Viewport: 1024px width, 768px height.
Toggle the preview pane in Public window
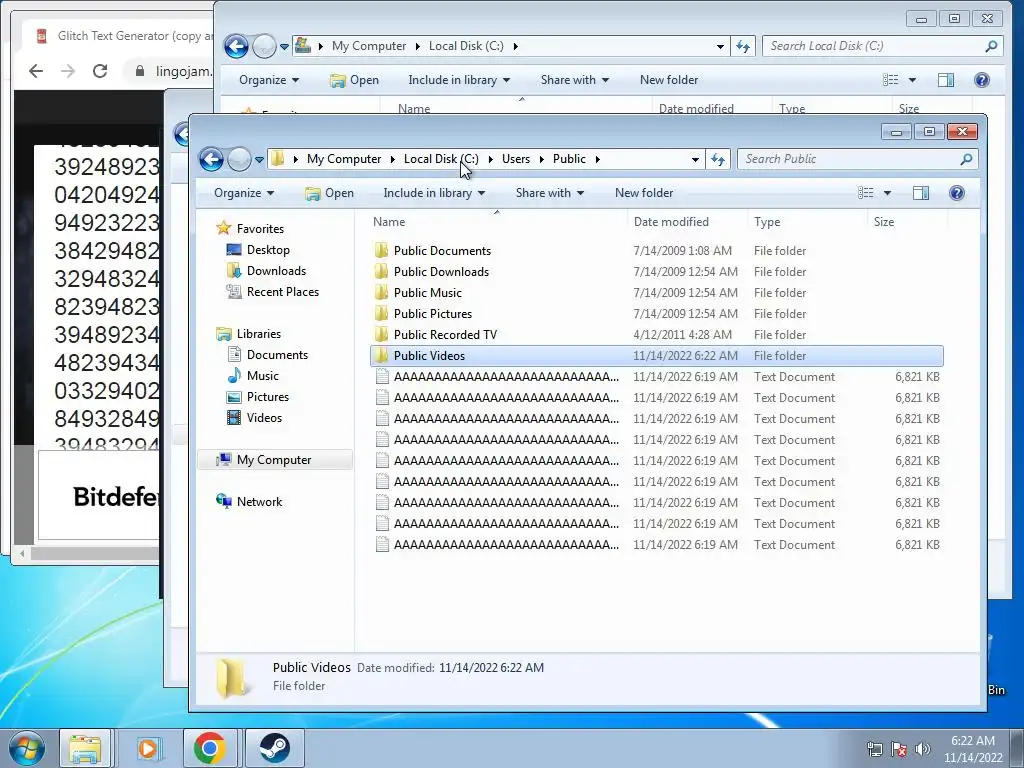click(x=921, y=193)
